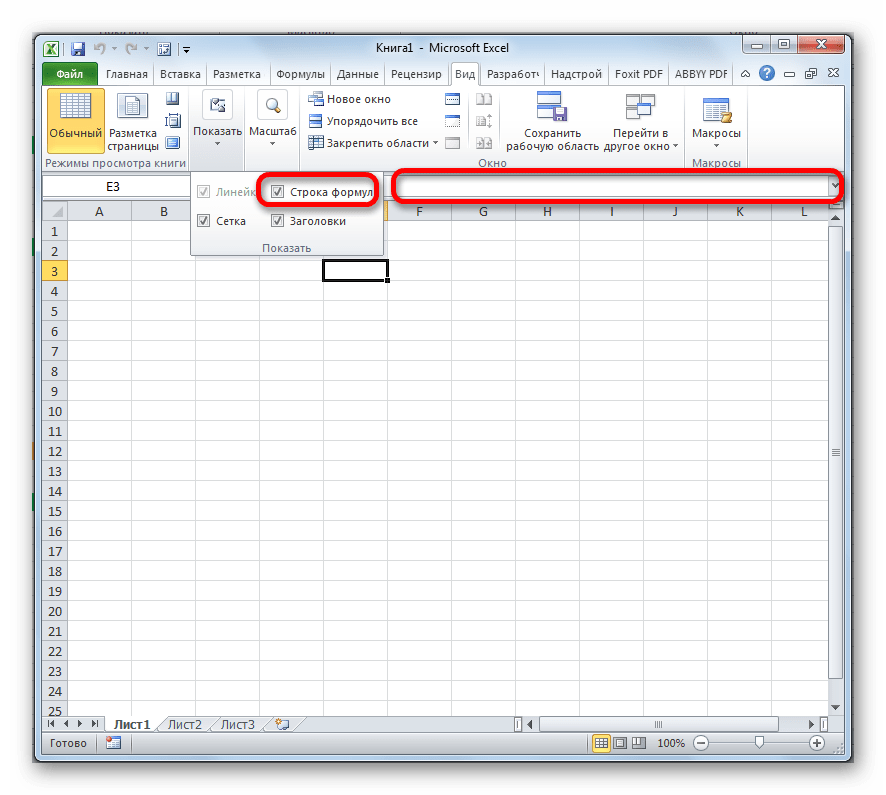Click the select all corner button
The height and width of the screenshot is (795, 886).
point(55,212)
